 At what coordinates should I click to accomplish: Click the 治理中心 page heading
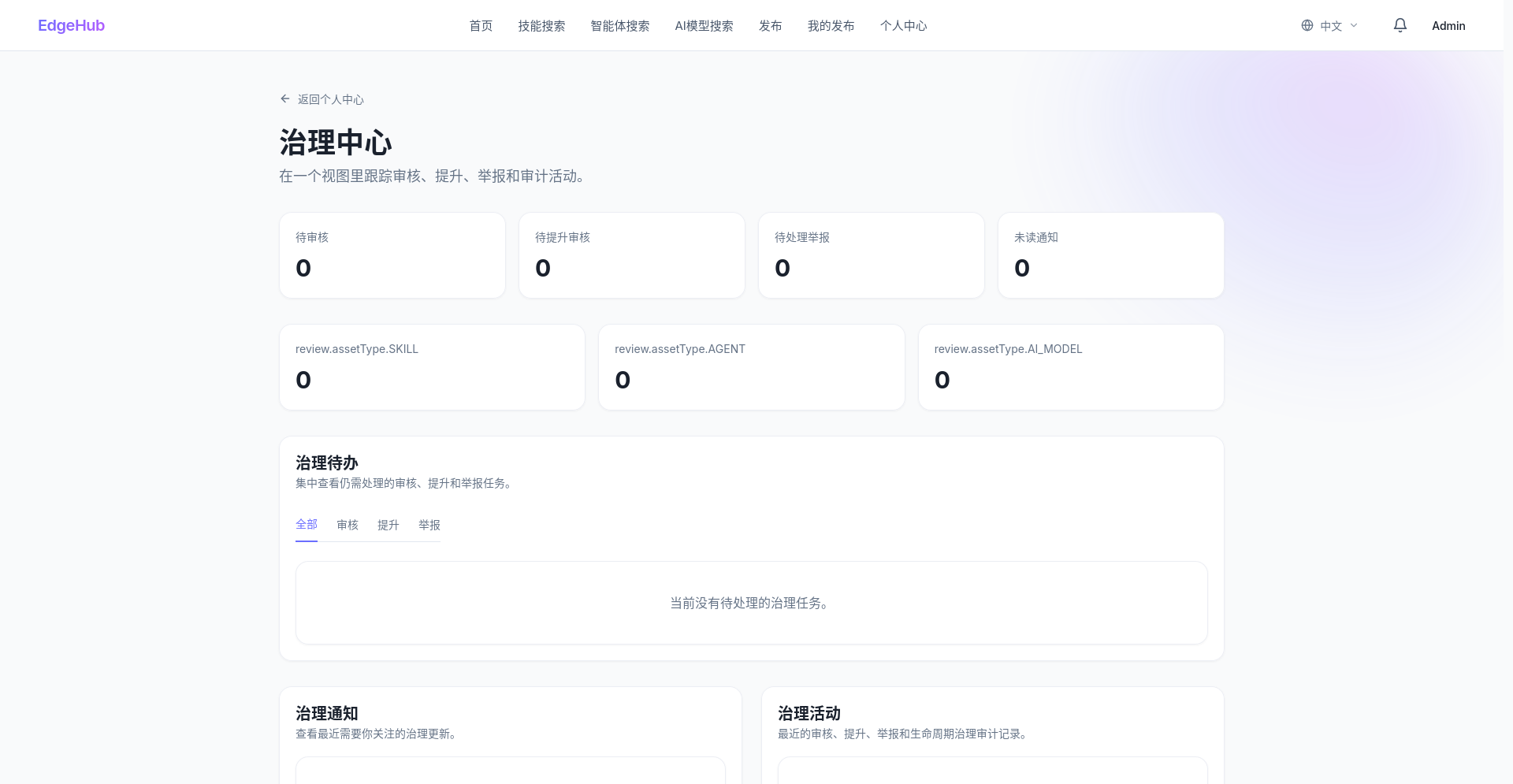point(336,143)
